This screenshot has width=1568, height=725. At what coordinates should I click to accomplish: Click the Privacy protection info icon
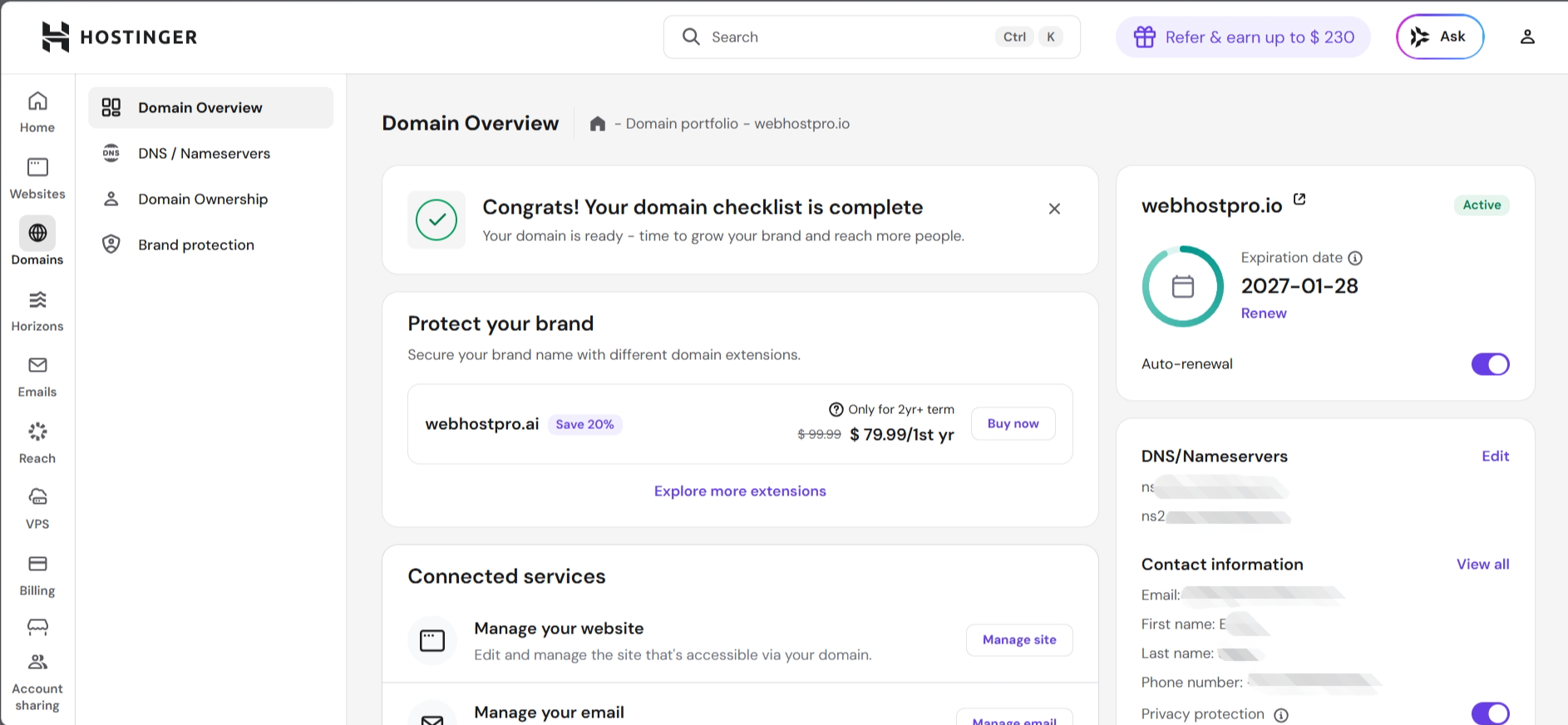[x=1281, y=715]
